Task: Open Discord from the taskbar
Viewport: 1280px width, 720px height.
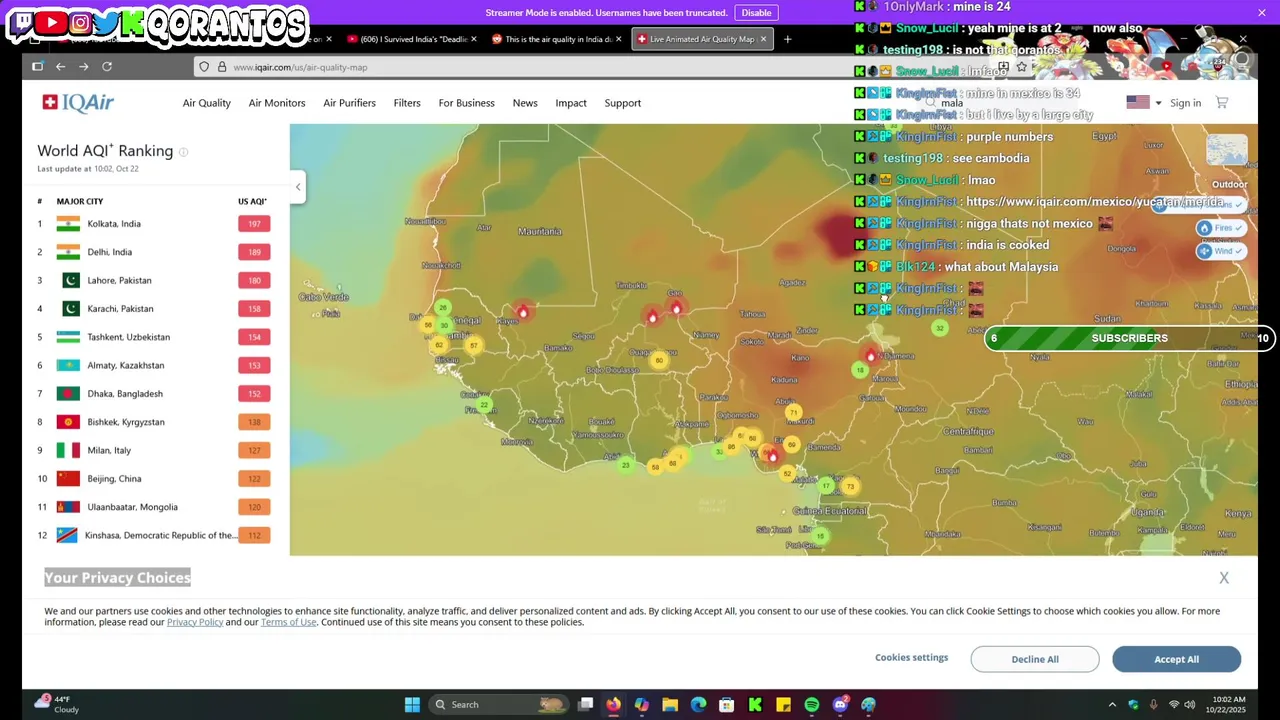Action: (840, 705)
